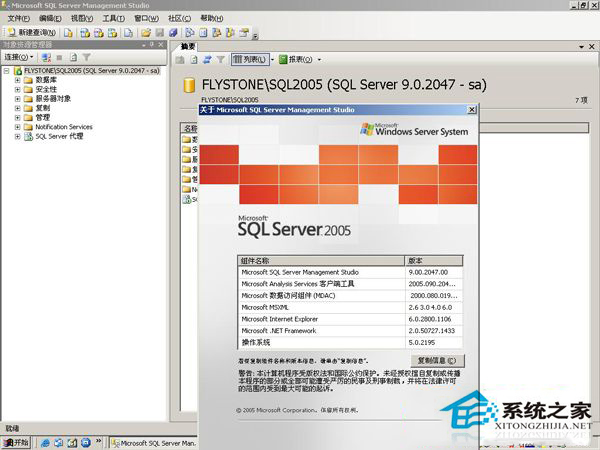Open the main toolbar options dropdown arrow
600x450 pixels.
[x=255, y=36]
